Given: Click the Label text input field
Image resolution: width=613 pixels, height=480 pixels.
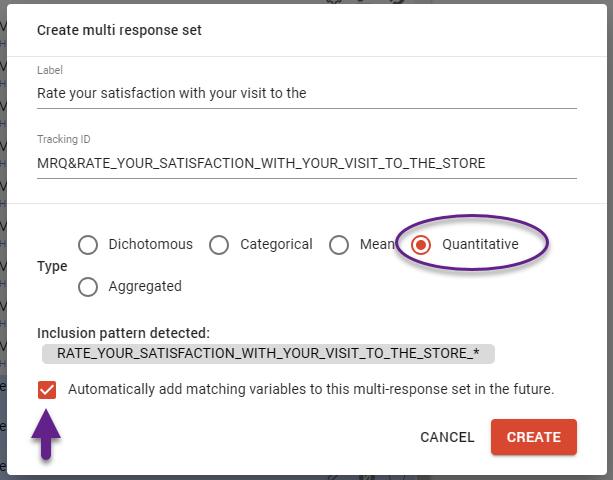Looking at the screenshot, I should click(305, 93).
